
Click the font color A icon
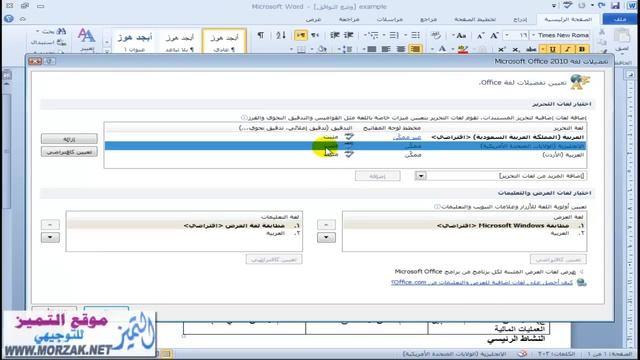pos(442,49)
